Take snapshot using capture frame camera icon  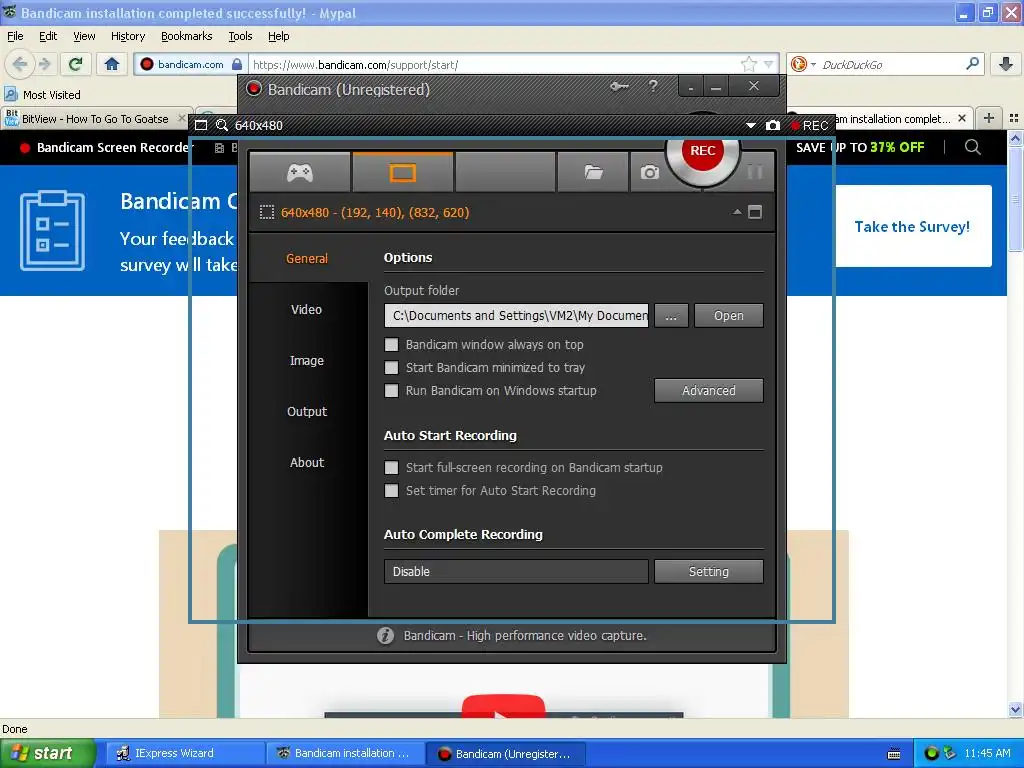pyautogui.click(x=773, y=125)
